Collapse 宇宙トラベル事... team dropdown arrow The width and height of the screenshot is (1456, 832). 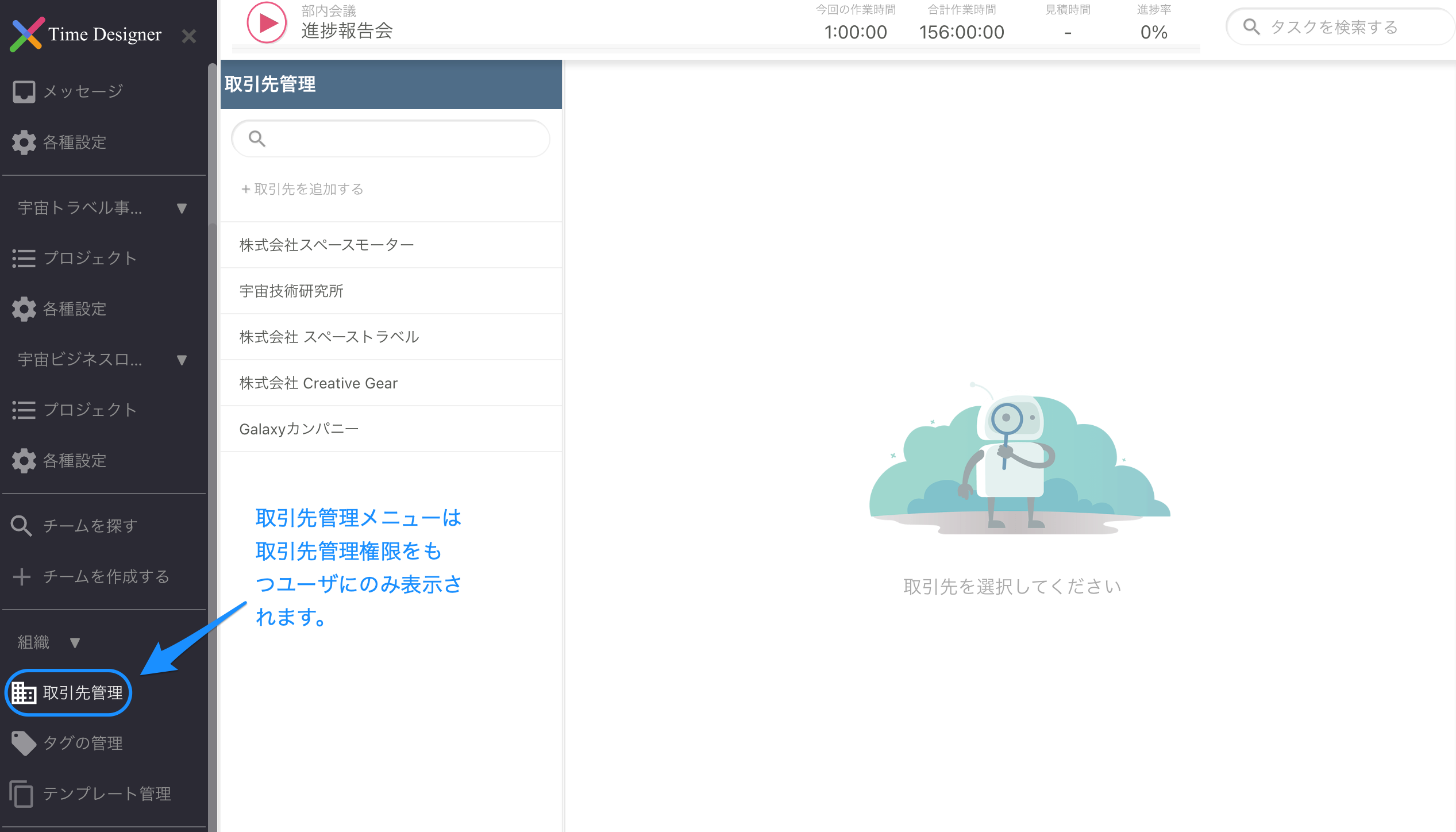click(x=182, y=208)
